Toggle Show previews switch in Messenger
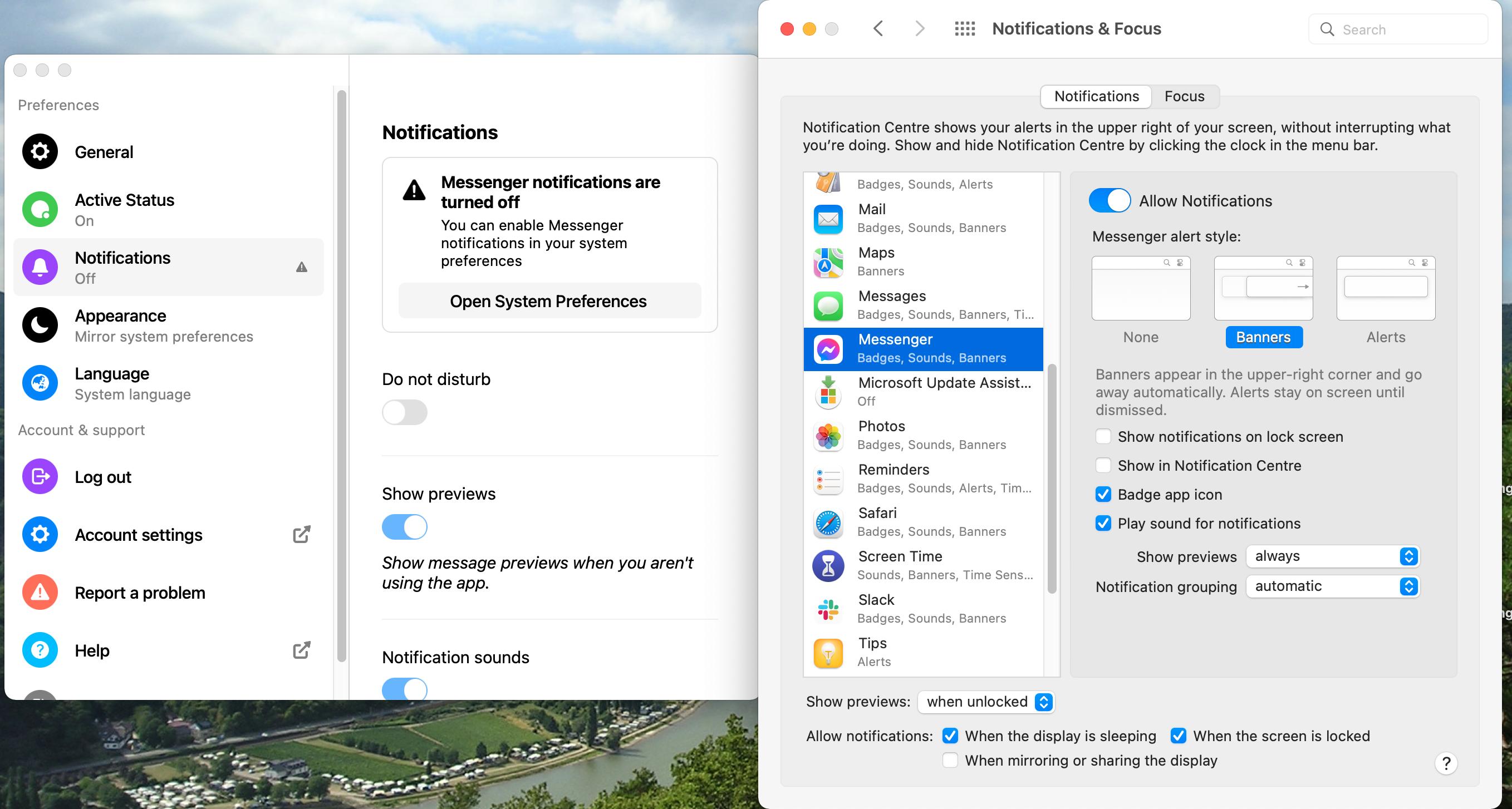 point(404,527)
